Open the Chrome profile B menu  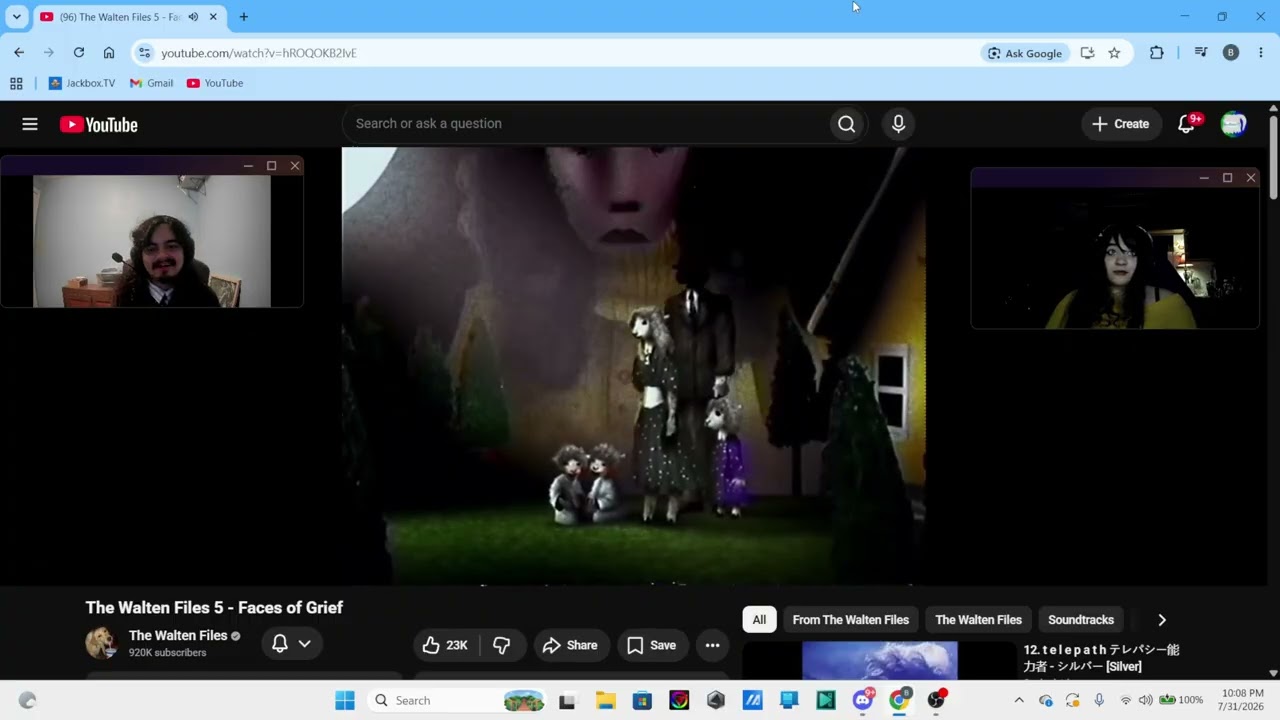click(1231, 53)
